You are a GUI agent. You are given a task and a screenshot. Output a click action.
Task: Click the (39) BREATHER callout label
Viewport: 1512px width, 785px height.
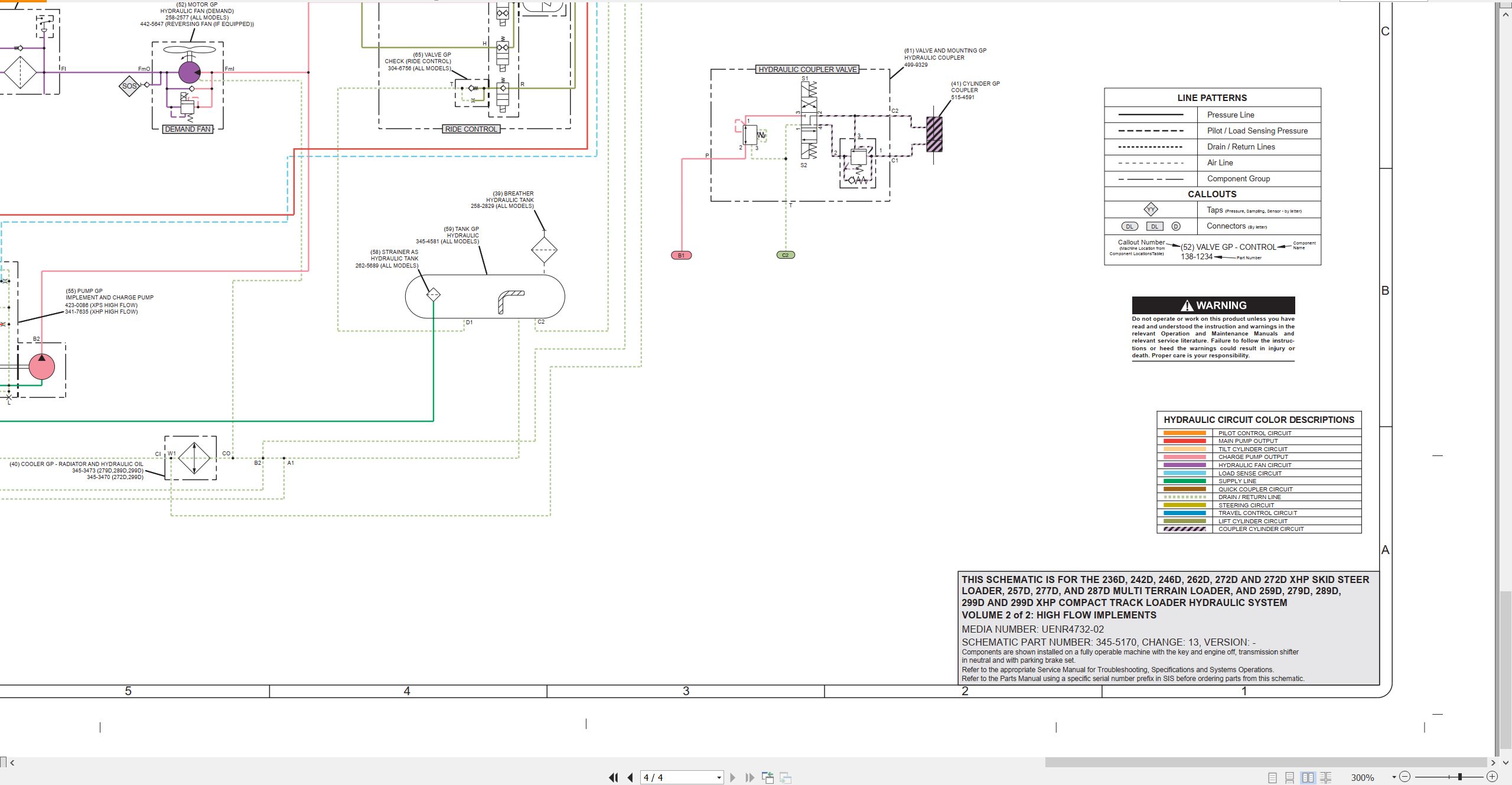point(513,194)
